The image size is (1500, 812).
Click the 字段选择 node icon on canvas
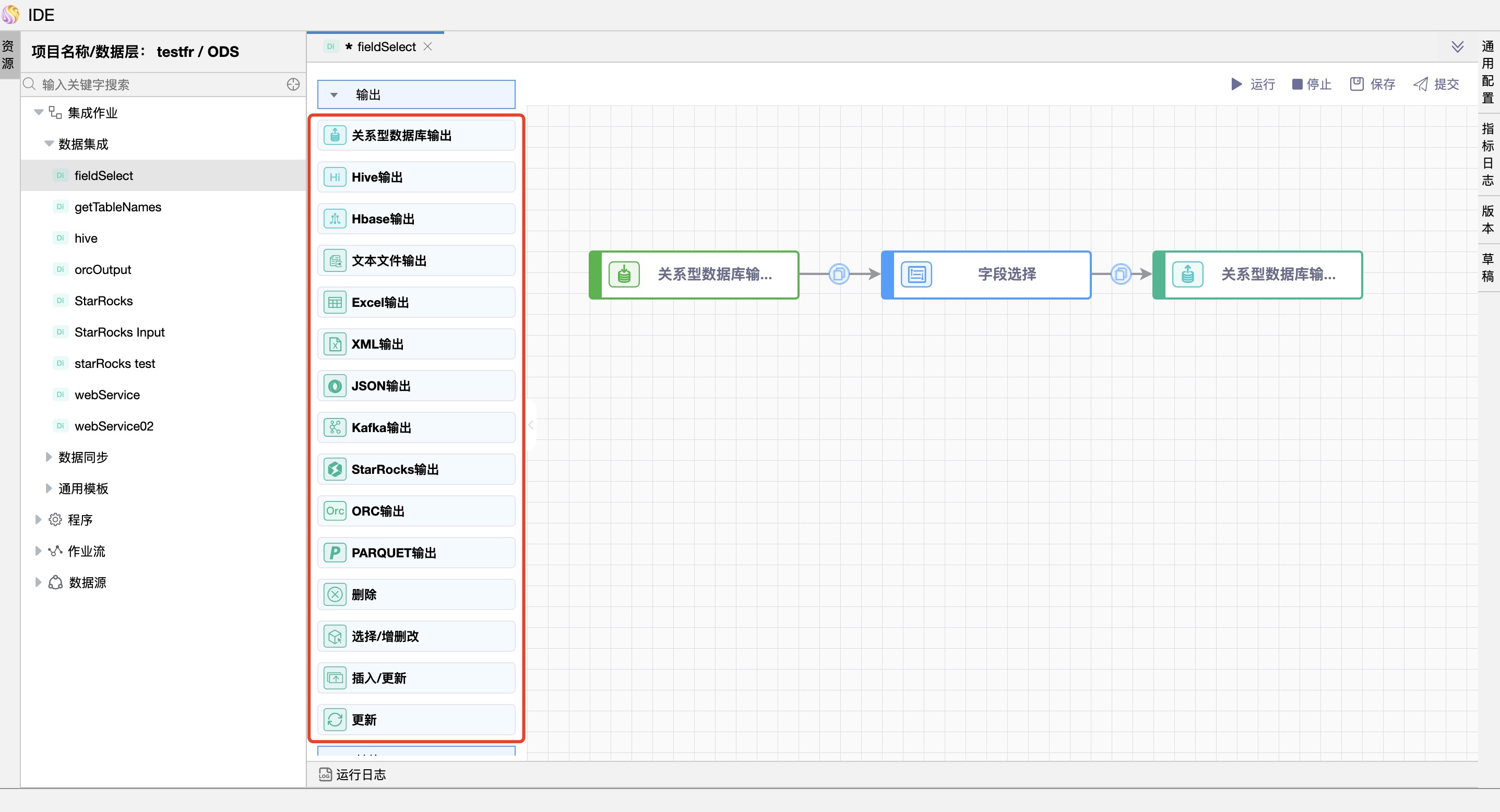916,274
